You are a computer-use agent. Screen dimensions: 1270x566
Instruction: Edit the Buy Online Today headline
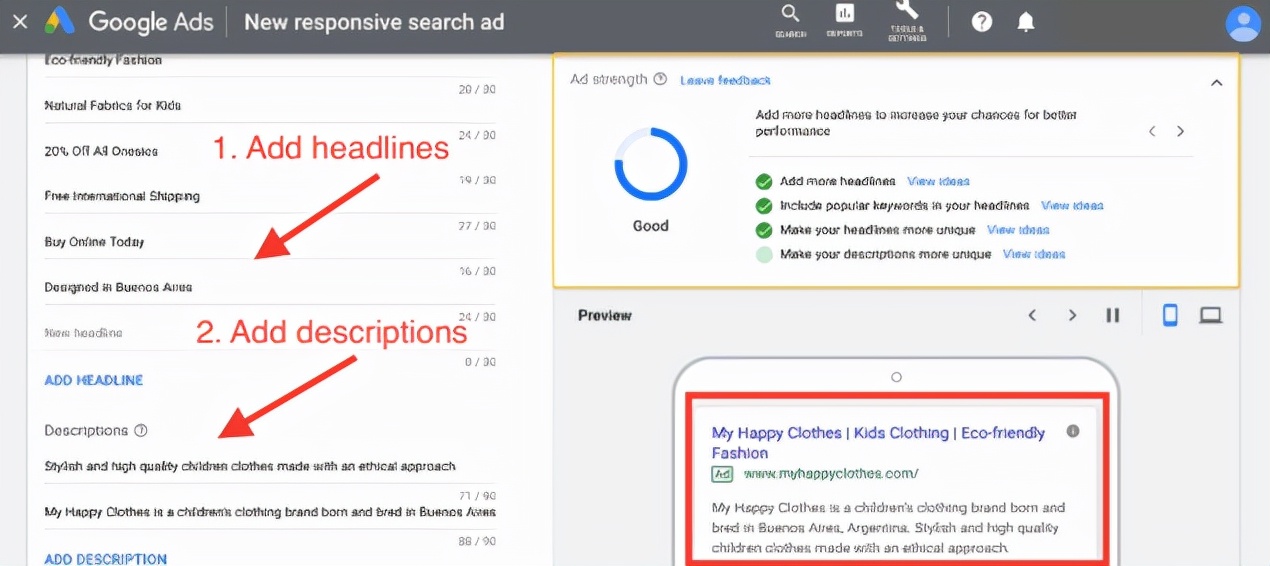click(x=270, y=242)
